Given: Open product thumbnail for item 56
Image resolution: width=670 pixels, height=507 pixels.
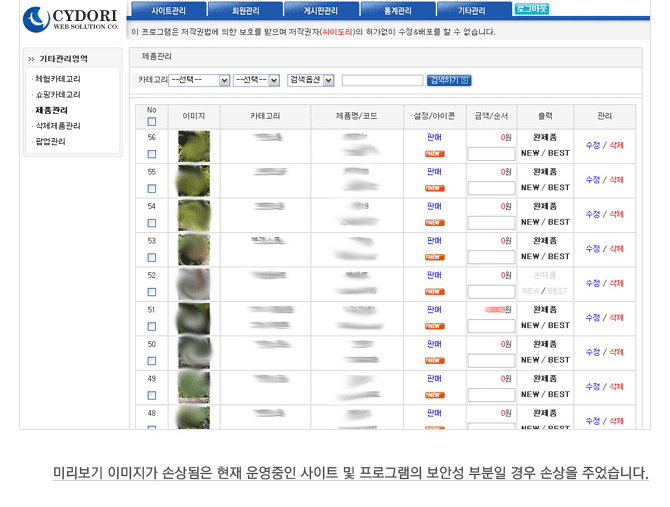Looking at the screenshot, I should [x=194, y=147].
